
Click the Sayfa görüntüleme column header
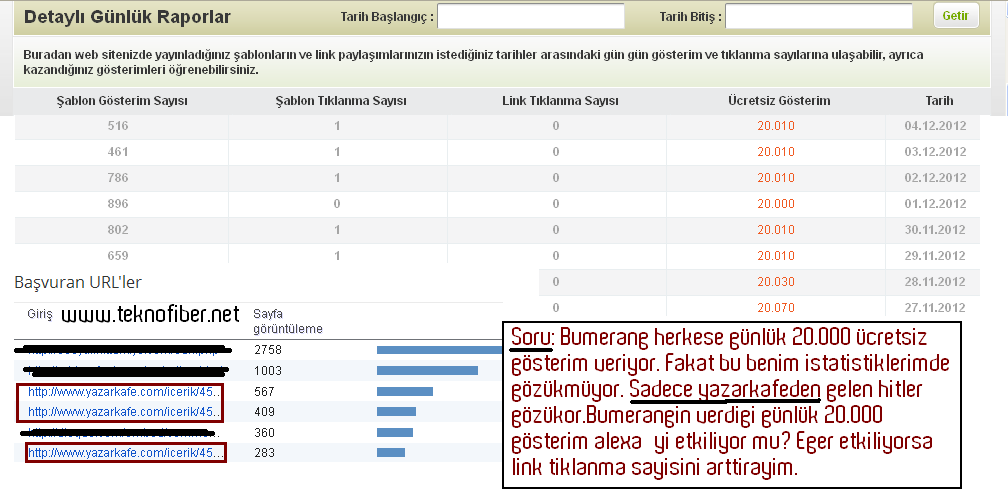[288, 322]
